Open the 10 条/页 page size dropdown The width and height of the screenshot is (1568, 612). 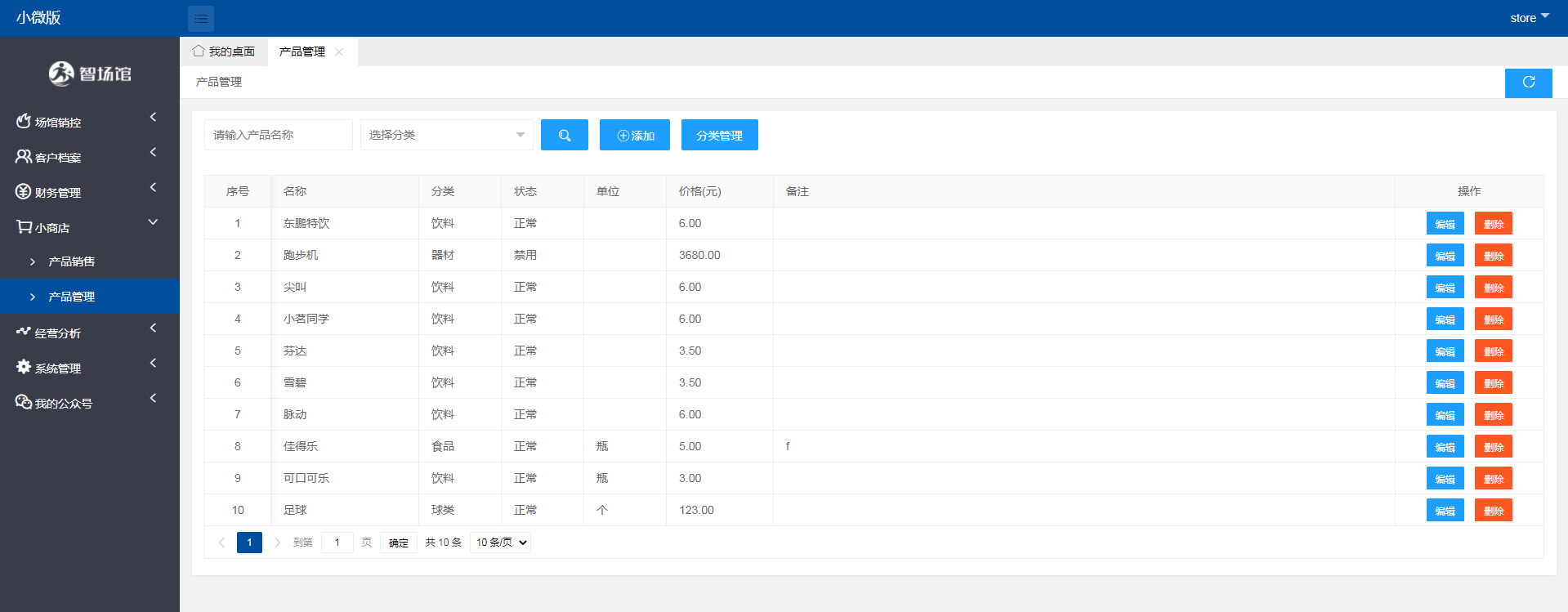500,543
